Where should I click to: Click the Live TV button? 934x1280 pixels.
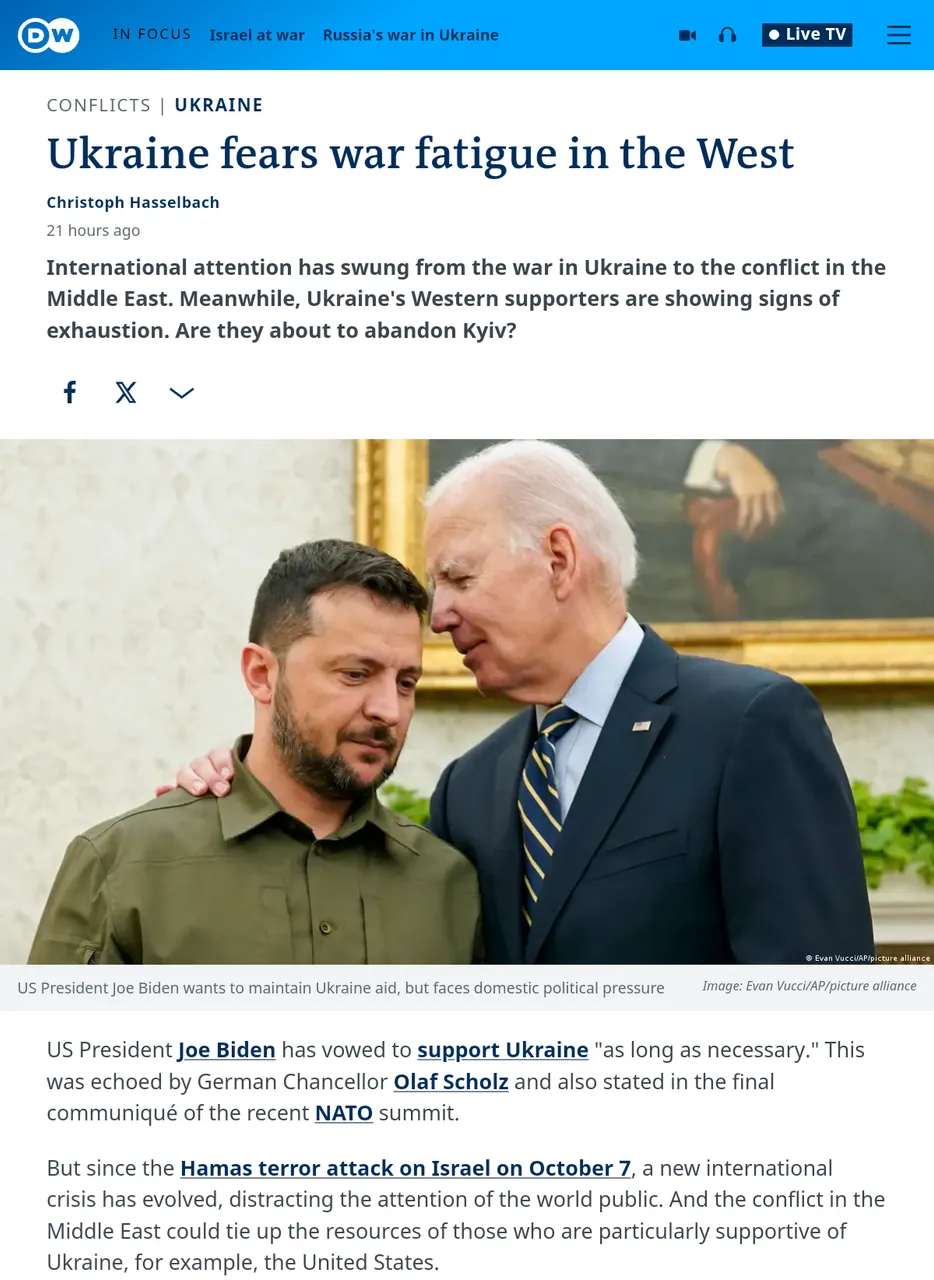point(807,35)
